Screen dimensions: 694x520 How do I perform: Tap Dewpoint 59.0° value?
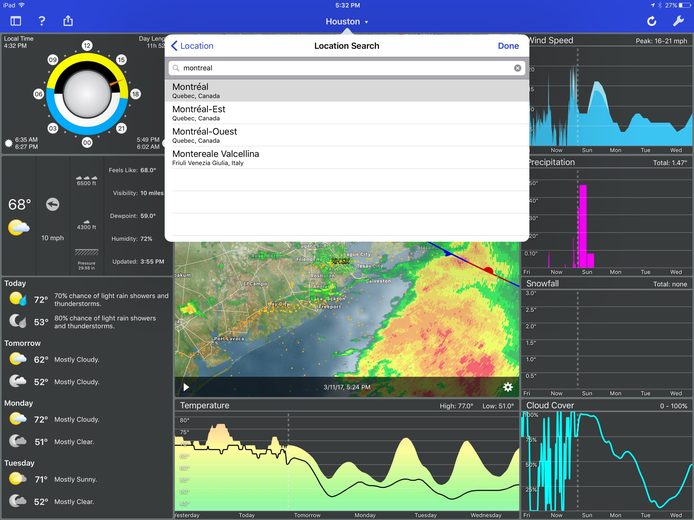[148, 216]
